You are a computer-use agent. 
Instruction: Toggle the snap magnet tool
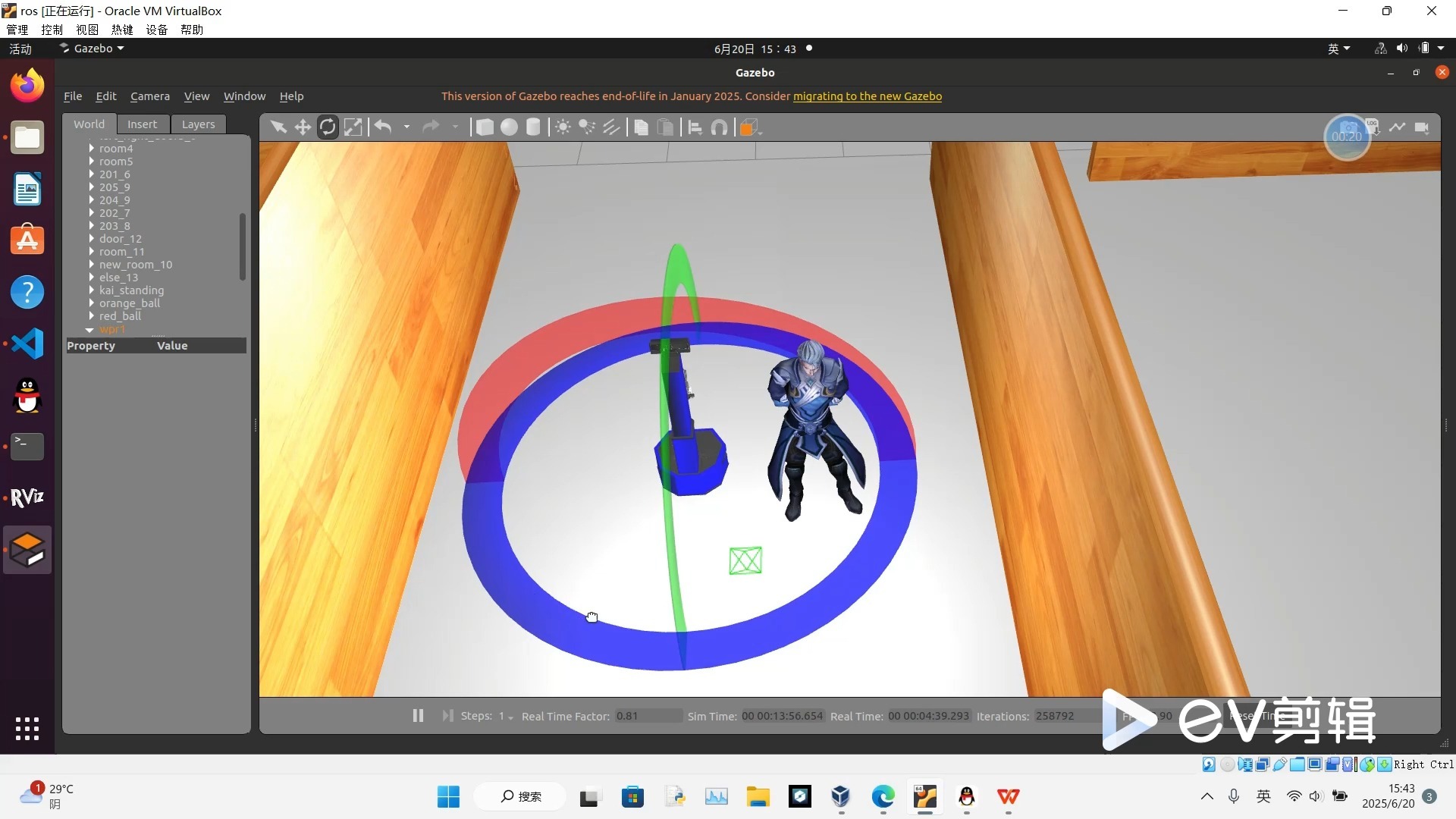[x=720, y=127]
